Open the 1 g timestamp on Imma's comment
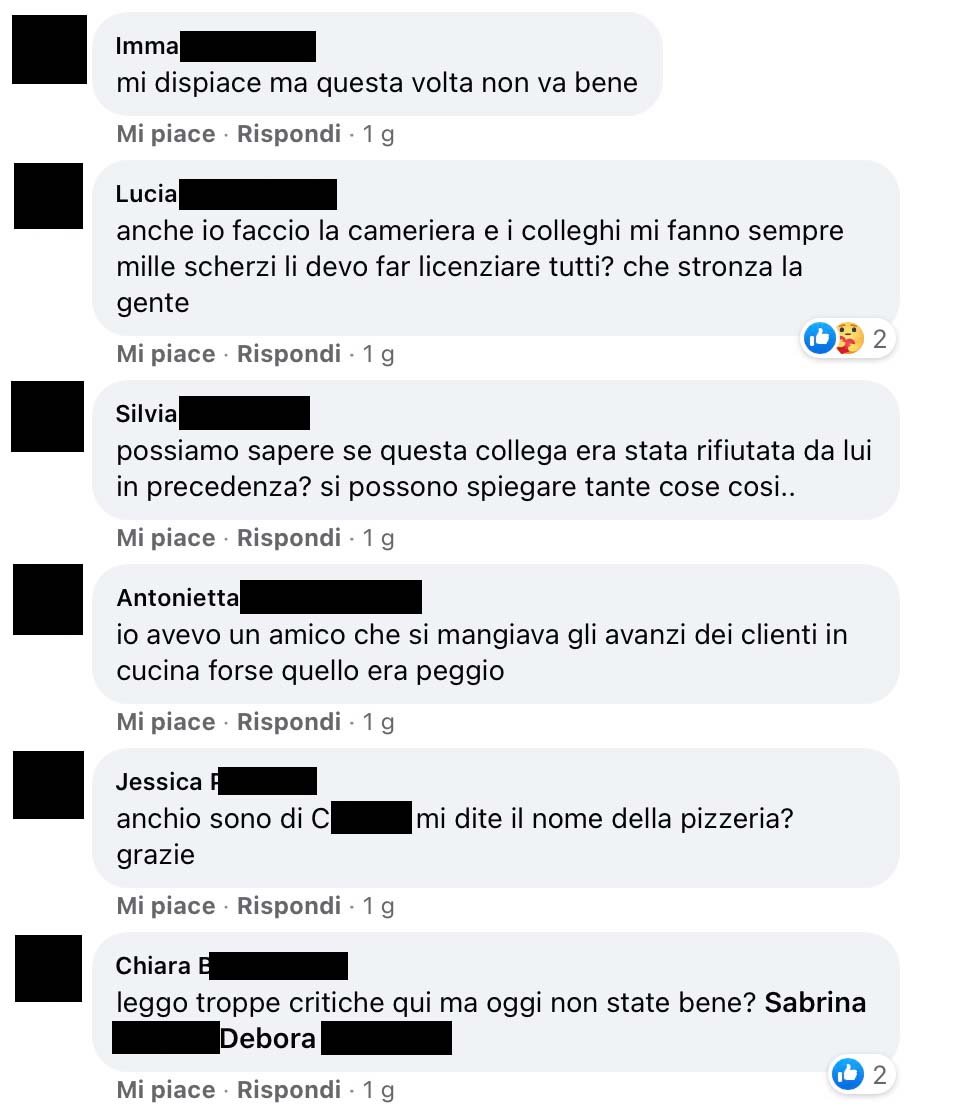The width and height of the screenshot is (974, 1114). [378, 134]
